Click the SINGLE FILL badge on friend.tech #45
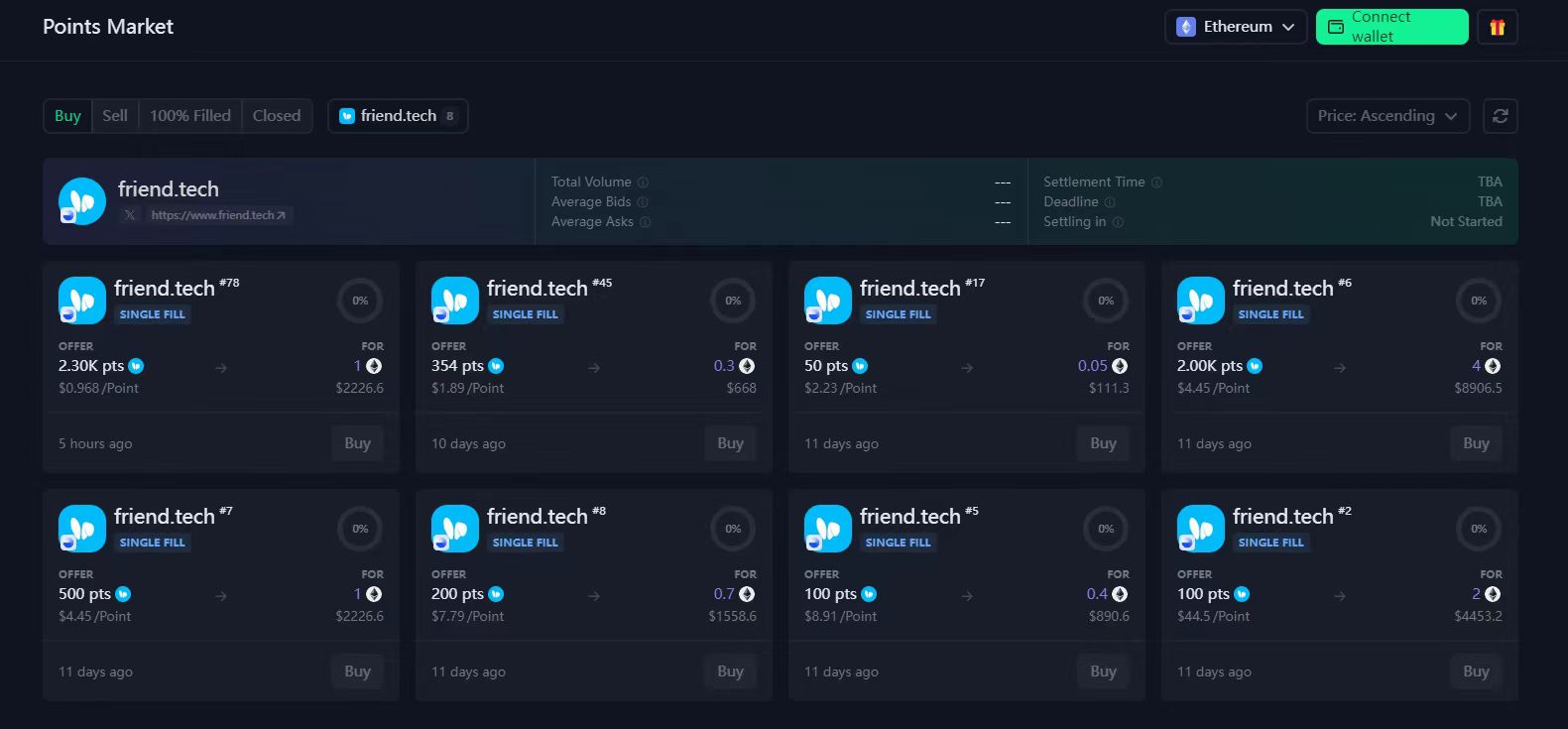The width and height of the screenshot is (1568, 729). [526, 314]
